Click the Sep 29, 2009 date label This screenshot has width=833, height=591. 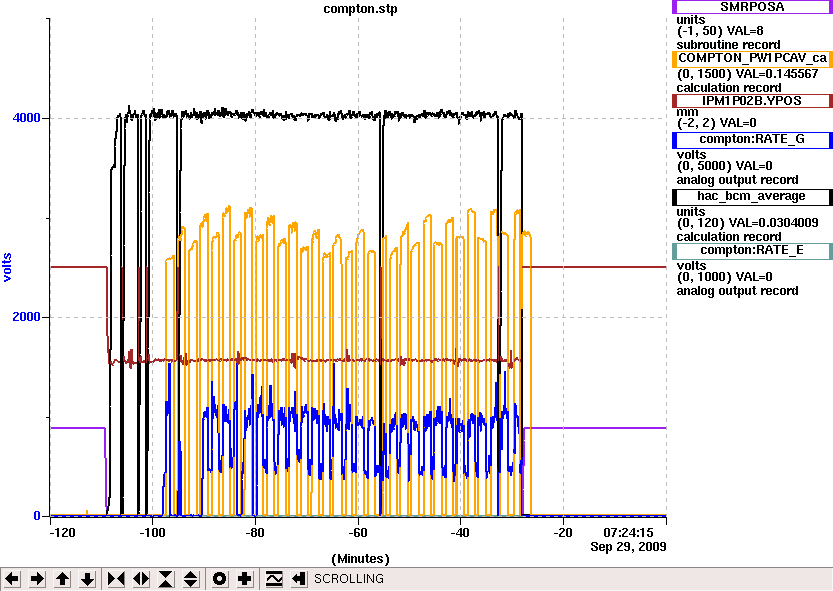(x=628, y=547)
